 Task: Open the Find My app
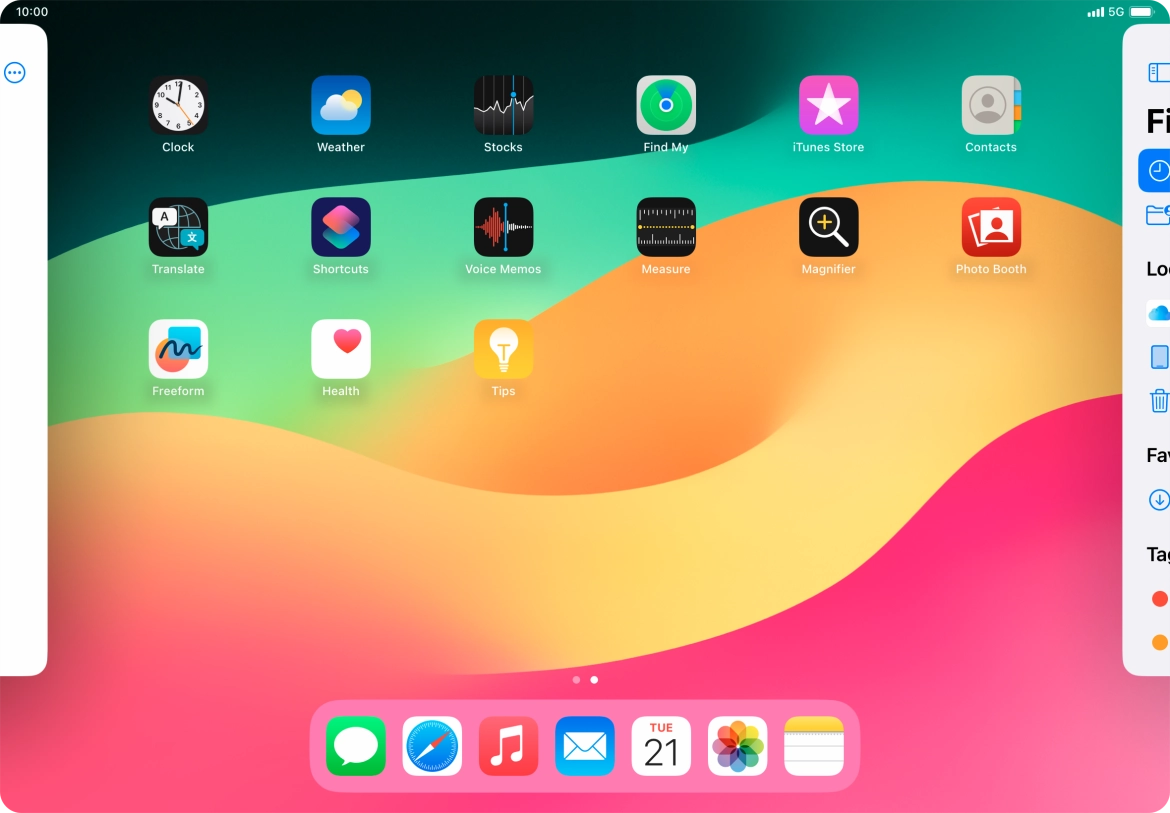(665, 105)
